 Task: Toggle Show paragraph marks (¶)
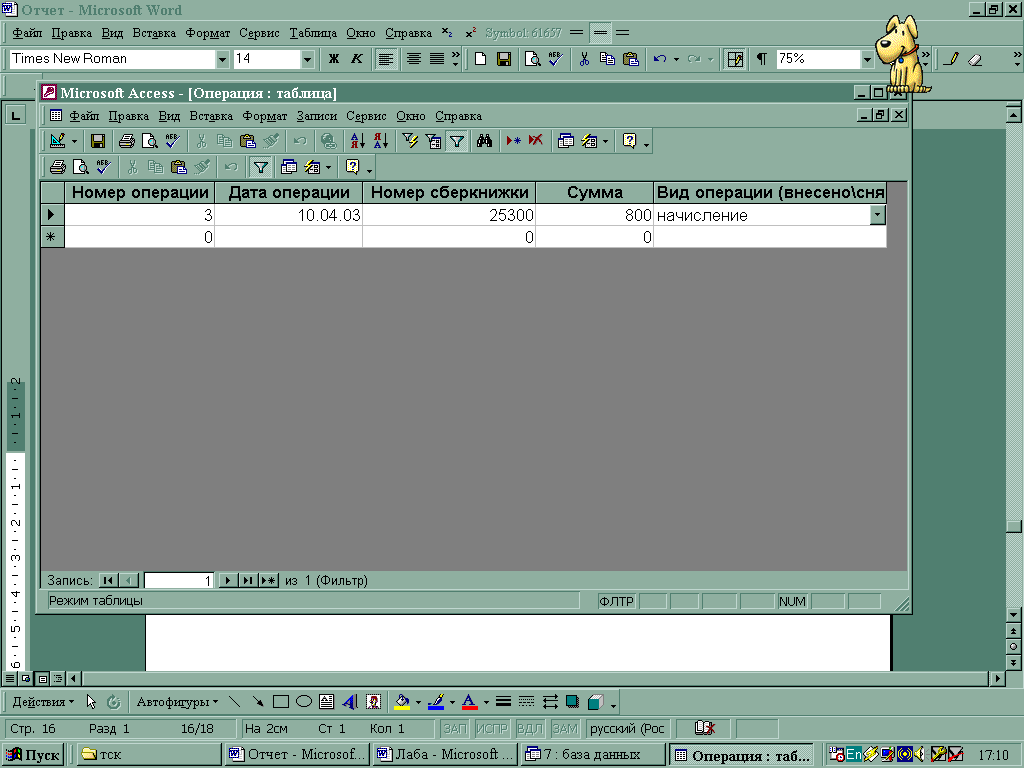click(x=761, y=59)
